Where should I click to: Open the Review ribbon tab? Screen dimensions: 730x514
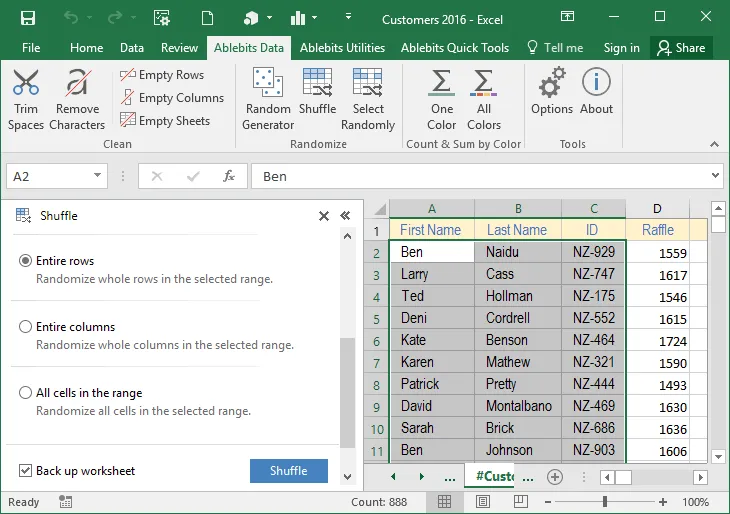pyautogui.click(x=179, y=48)
